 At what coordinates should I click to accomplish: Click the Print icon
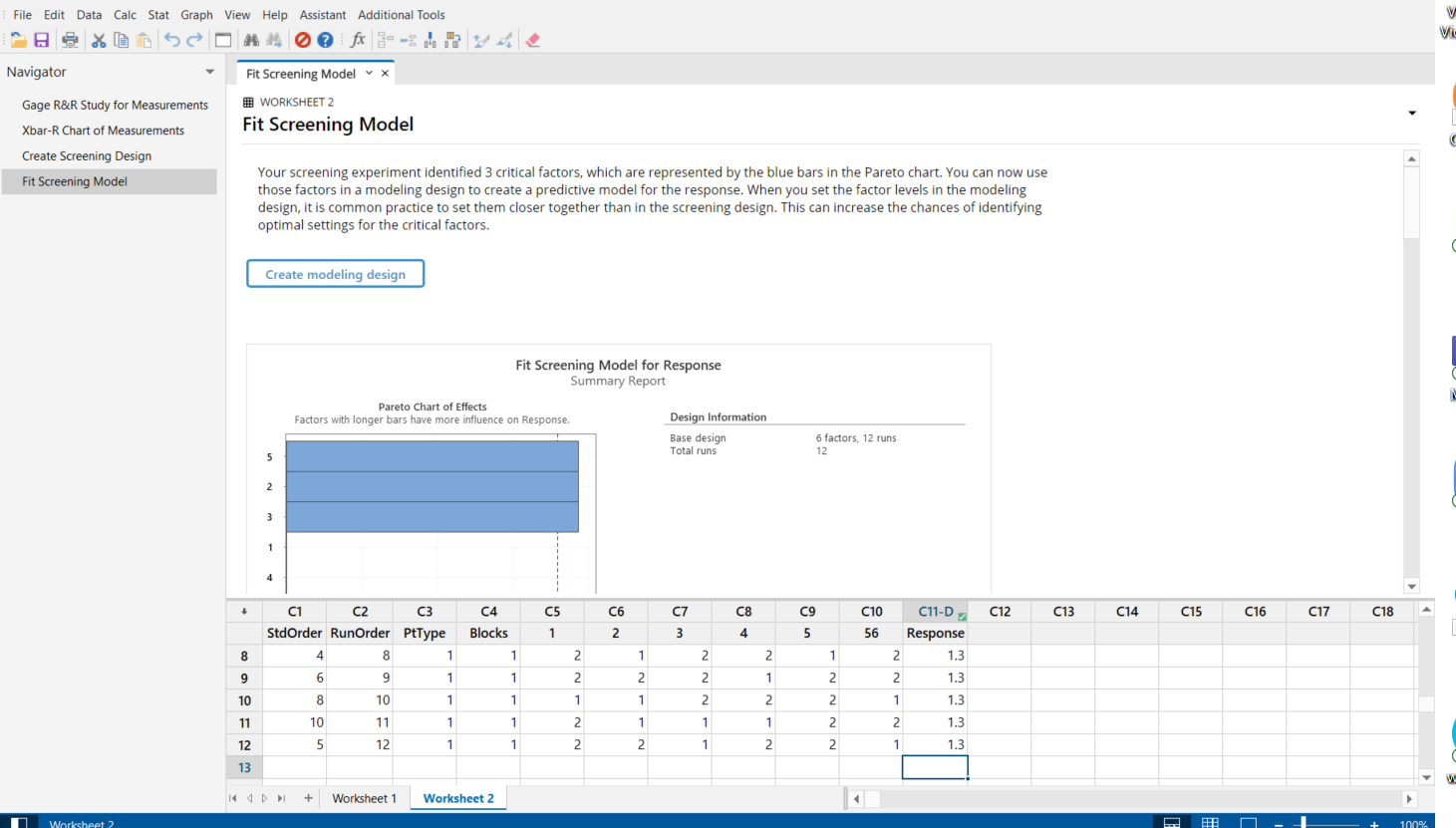(70, 40)
